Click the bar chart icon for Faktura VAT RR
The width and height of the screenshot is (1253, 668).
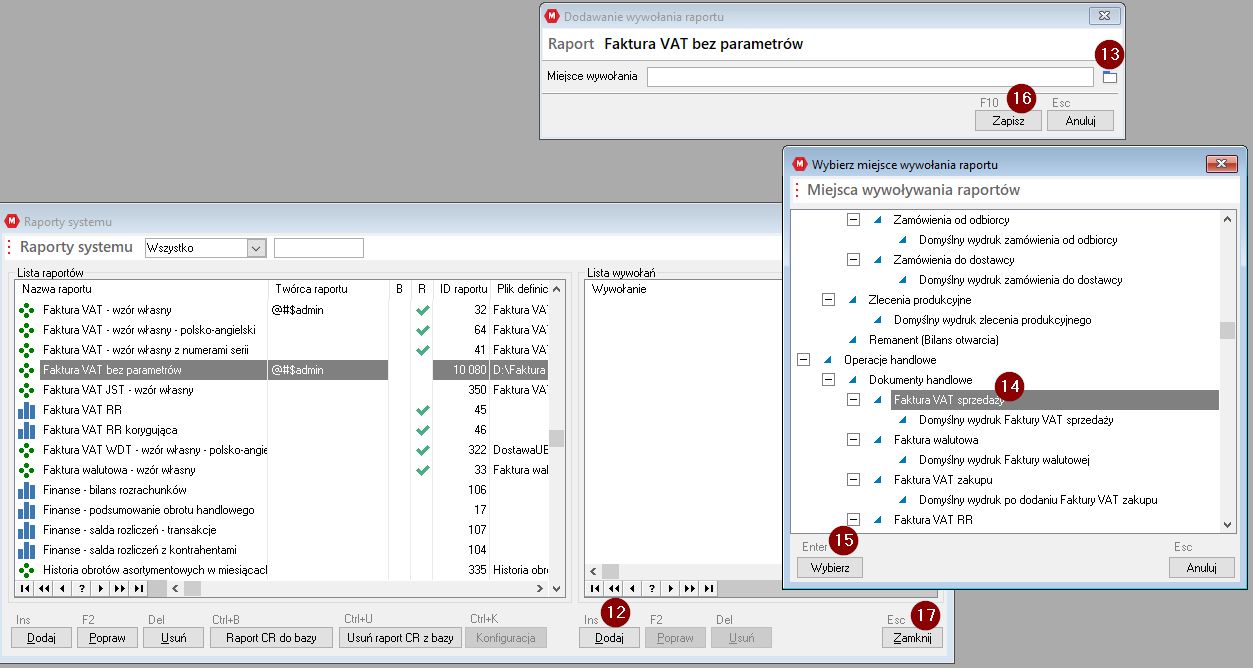27,410
